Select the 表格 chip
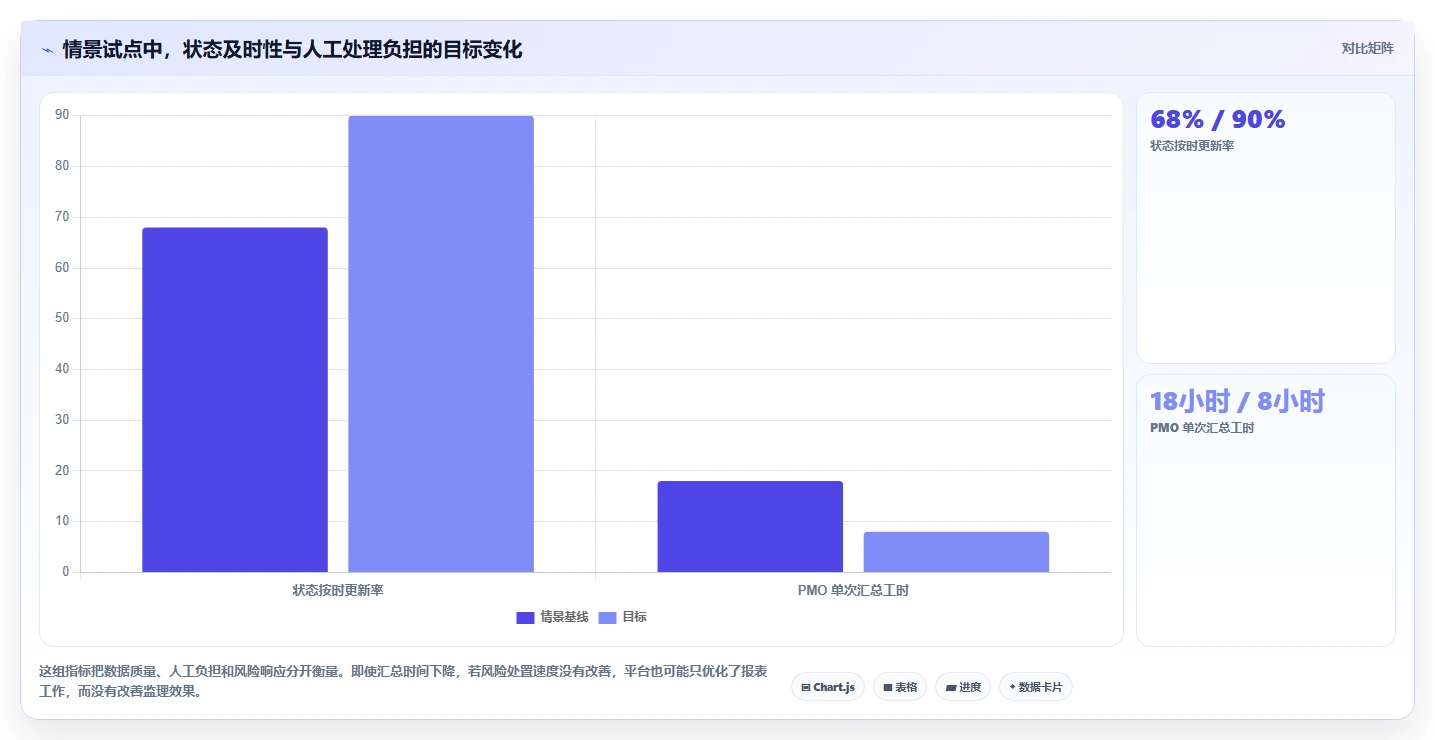 point(900,687)
